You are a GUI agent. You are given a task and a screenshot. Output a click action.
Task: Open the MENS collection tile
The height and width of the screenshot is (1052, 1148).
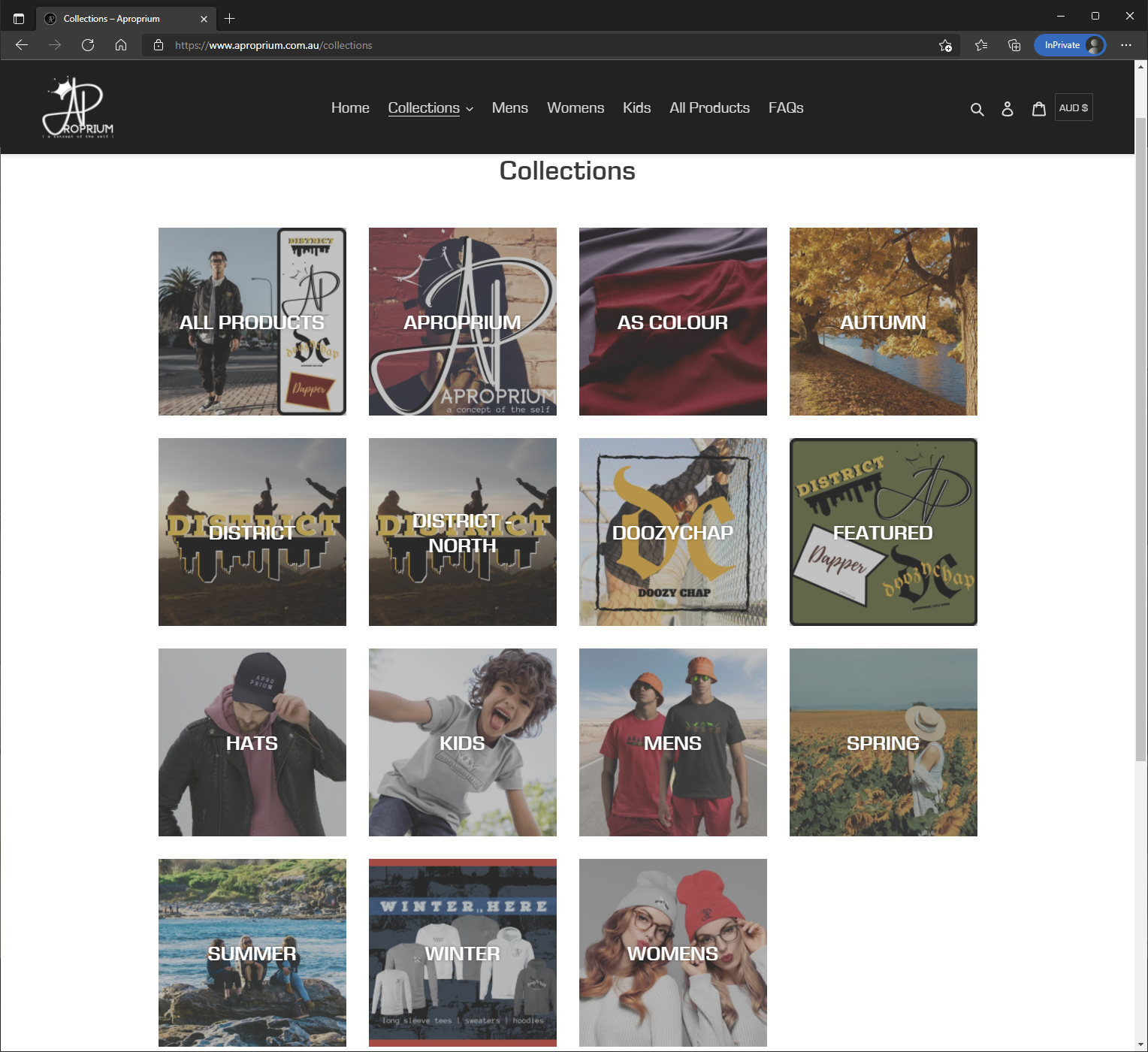673,742
